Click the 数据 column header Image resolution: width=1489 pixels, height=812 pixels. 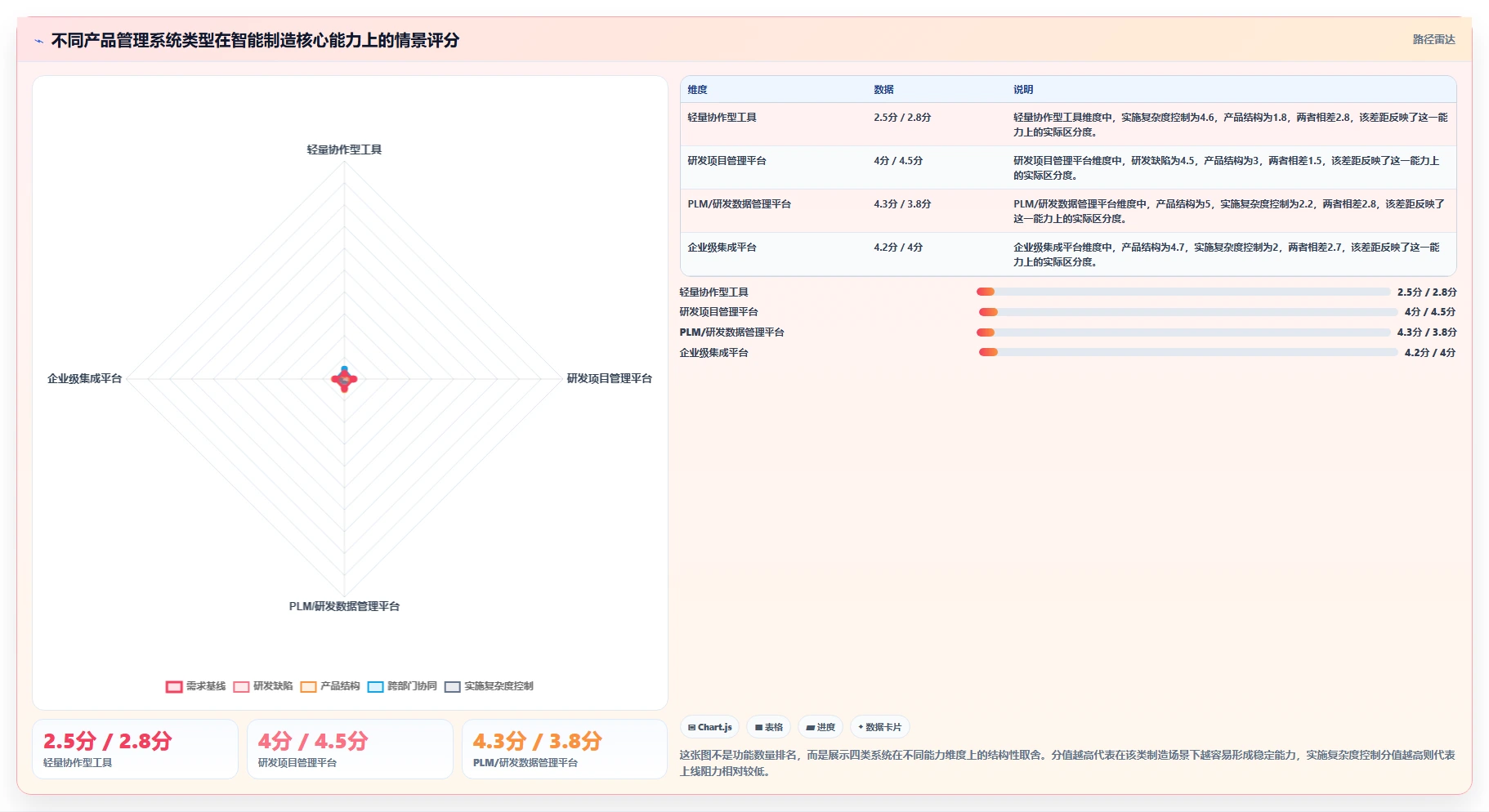[x=883, y=90]
